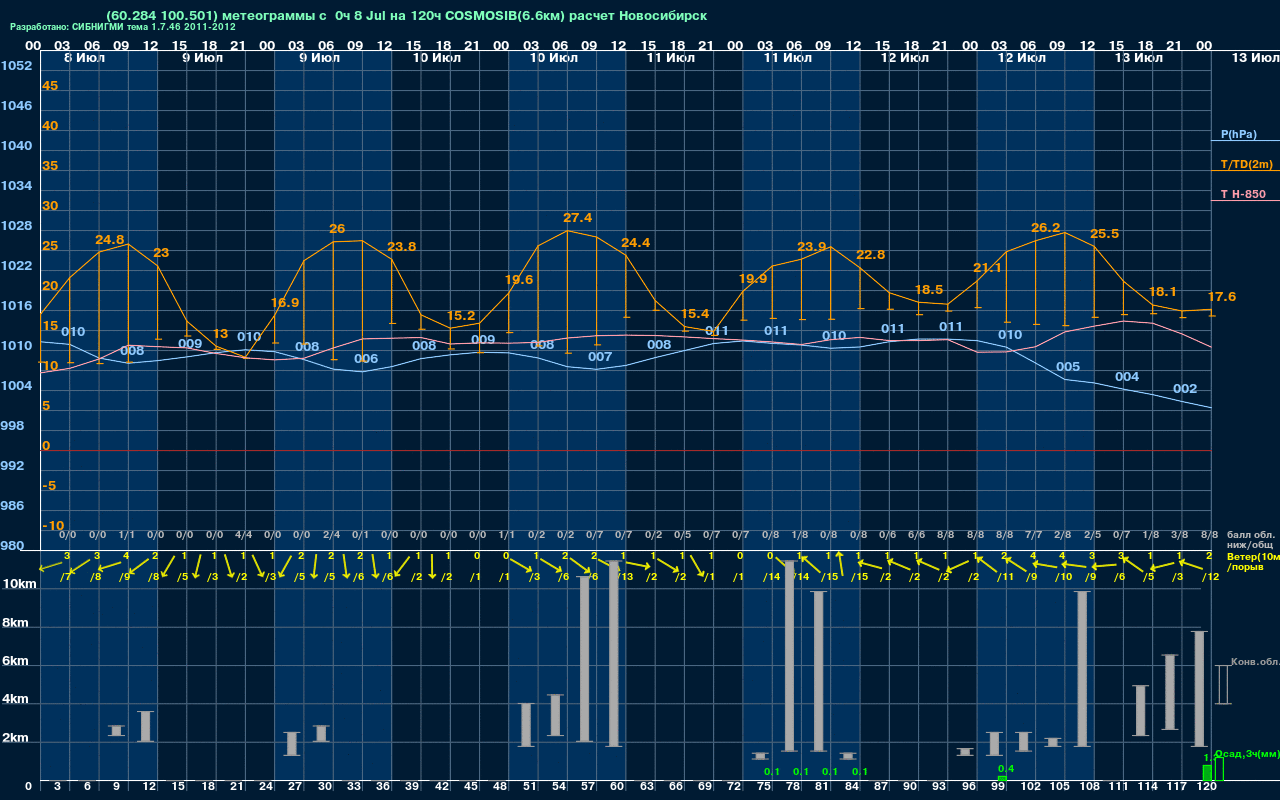Viewport: 1280px width, 800px height.
Task: Click the tall cloud bar above hour 60
Action: (x=615, y=654)
